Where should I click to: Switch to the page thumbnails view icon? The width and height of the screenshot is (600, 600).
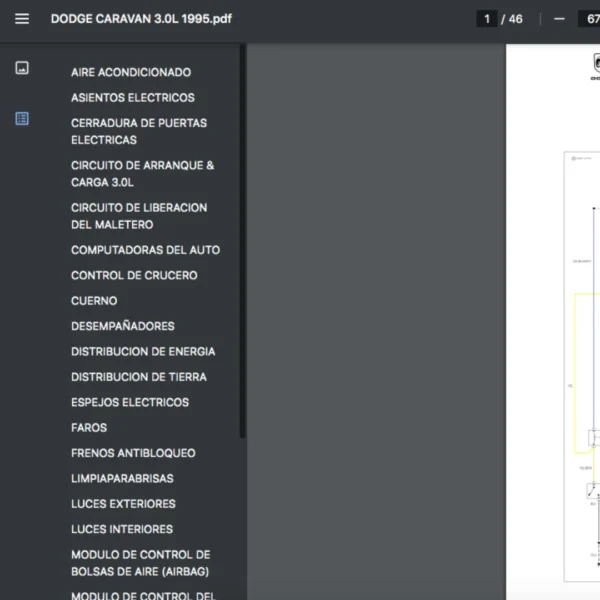point(22,68)
